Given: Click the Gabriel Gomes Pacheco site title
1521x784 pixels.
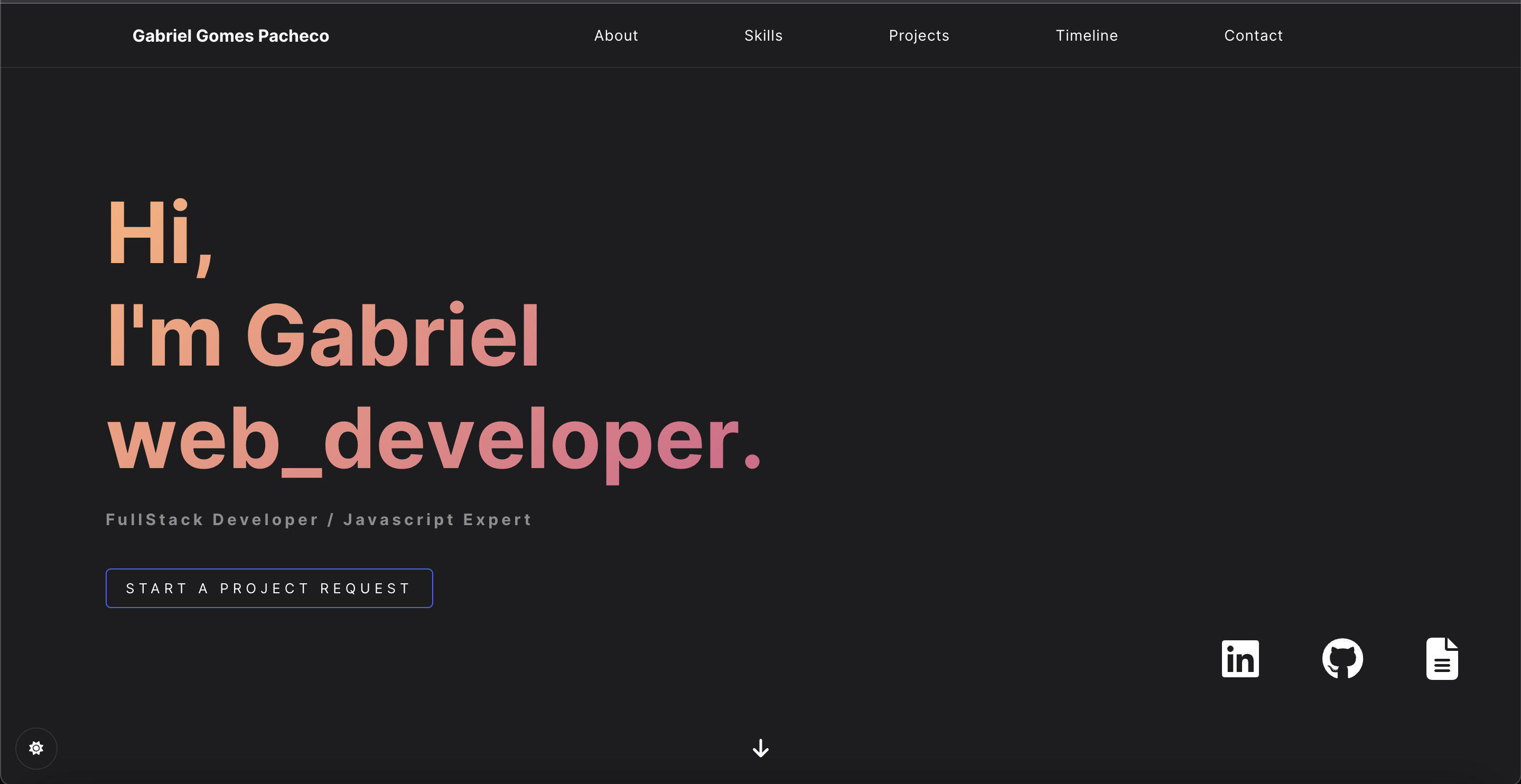Looking at the screenshot, I should click(230, 35).
